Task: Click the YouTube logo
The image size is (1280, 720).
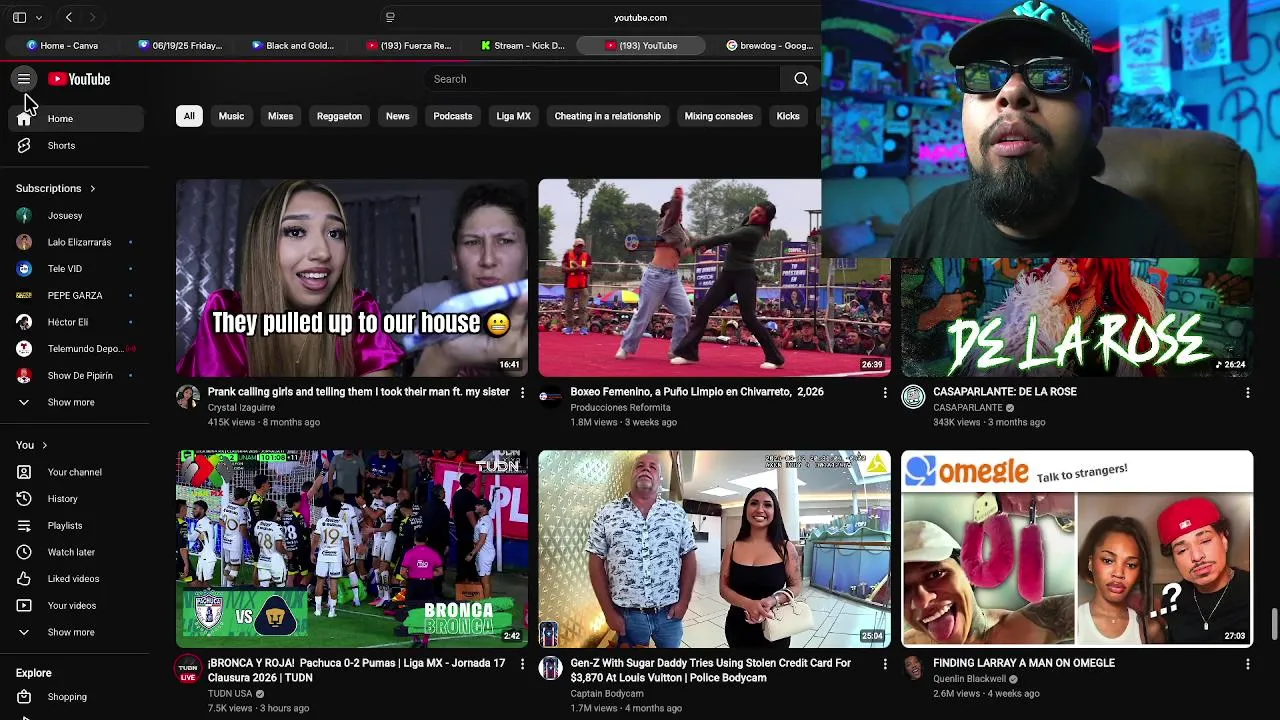Action: (x=79, y=79)
